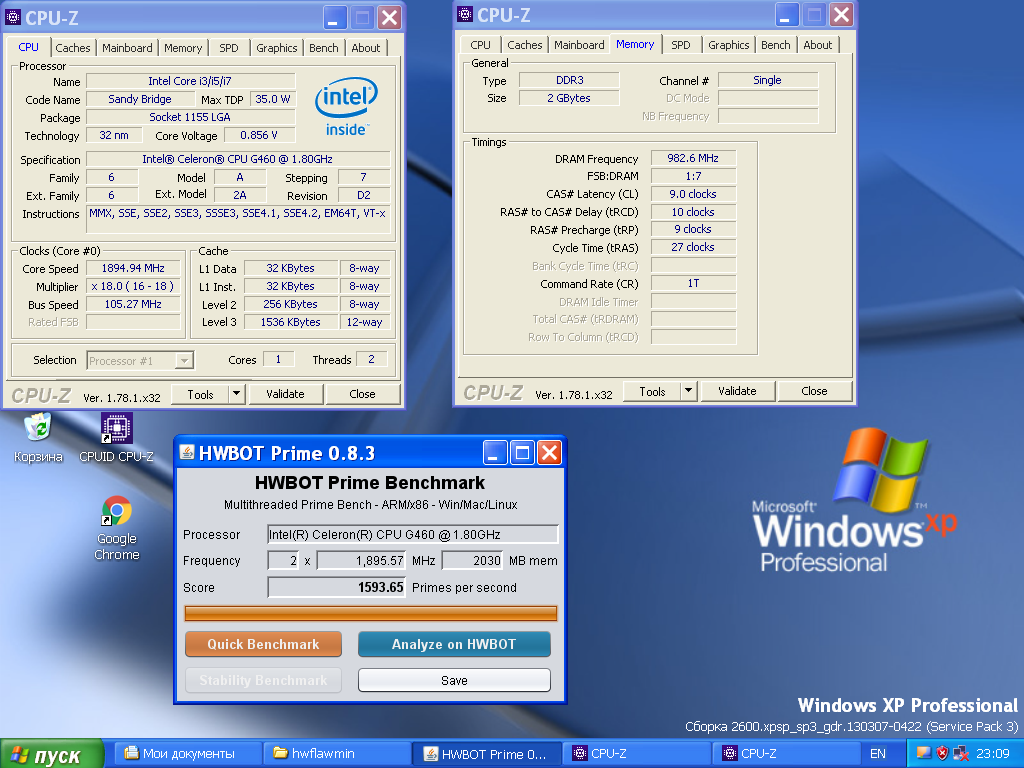The width and height of the screenshot is (1024, 768).
Task: Click the Specification text Intel Celeron G460
Action: (x=238, y=159)
